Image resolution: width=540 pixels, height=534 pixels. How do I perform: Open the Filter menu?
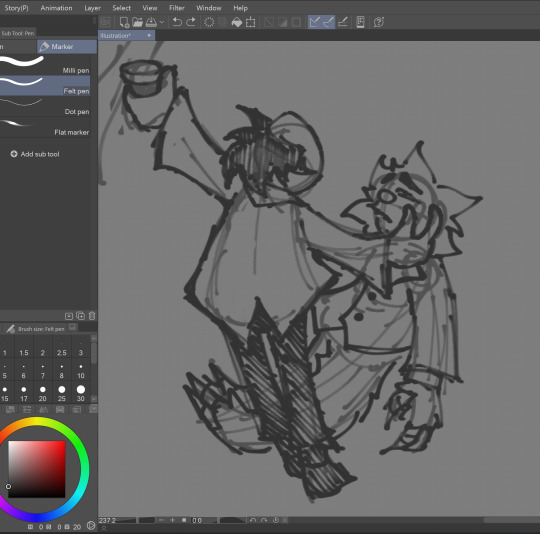pyautogui.click(x=177, y=8)
